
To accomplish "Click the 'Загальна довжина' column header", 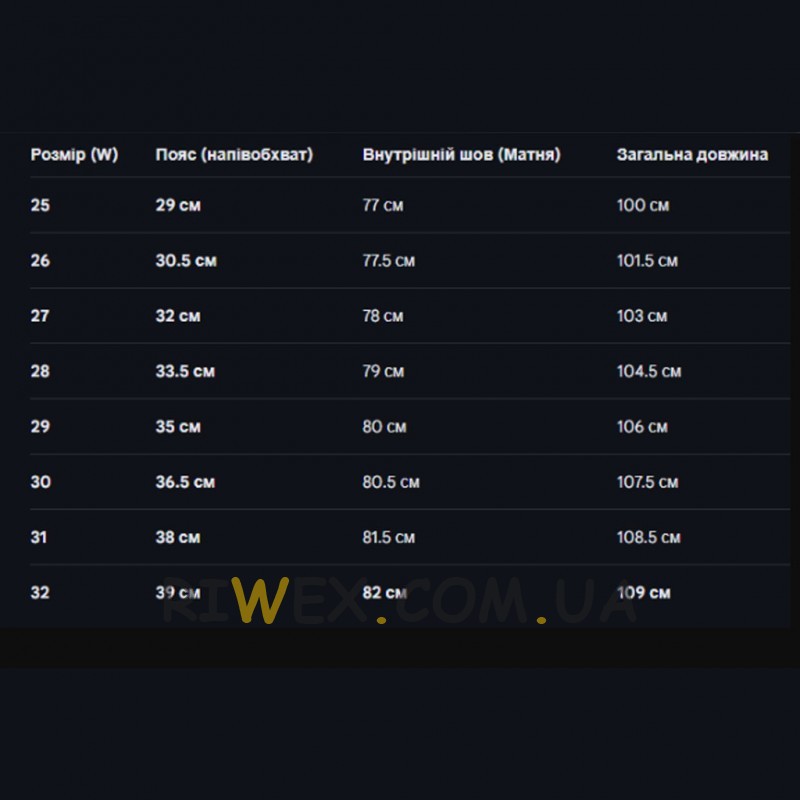I will (692, 155).
